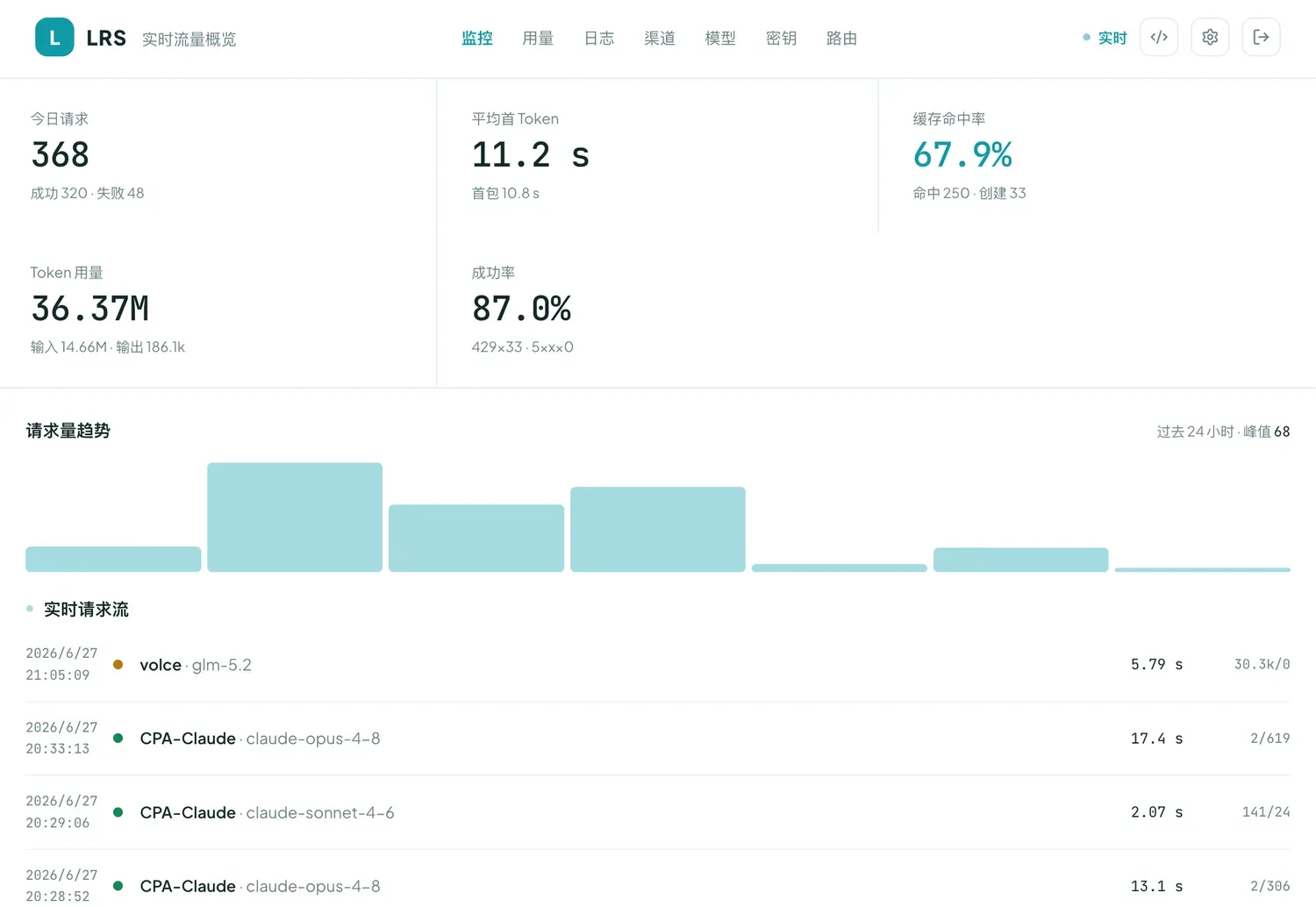
Task: Click the 429×33 · 5xx×0 subtext
Action: [523, 347]
